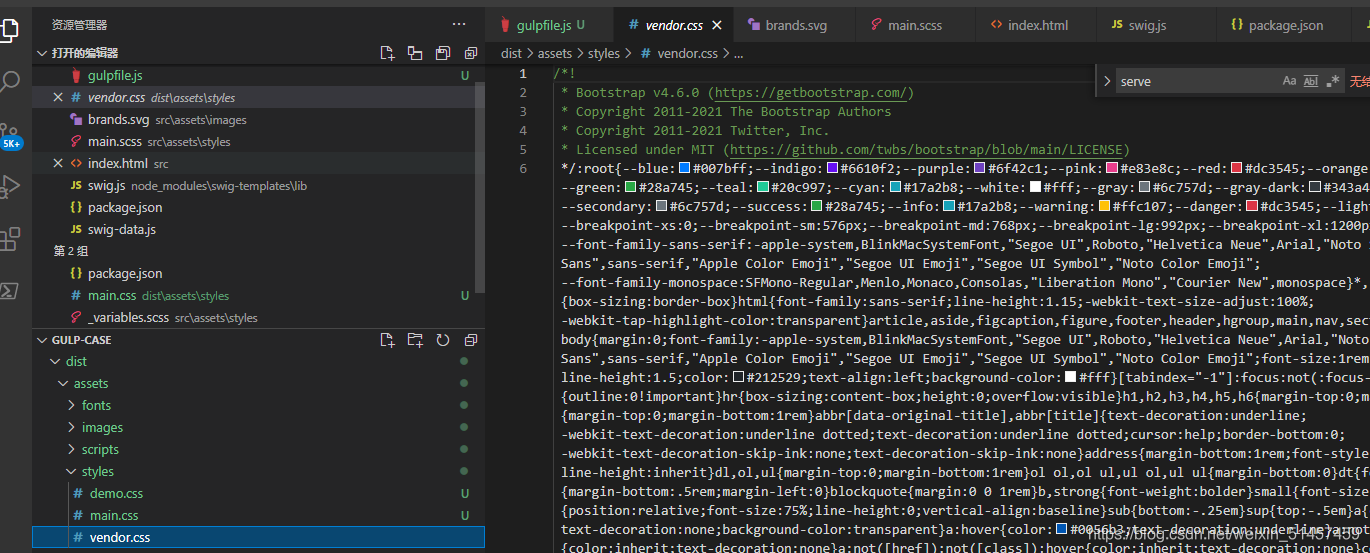
Task: Toggle the editor group layout icon
Action: (415, 53)
